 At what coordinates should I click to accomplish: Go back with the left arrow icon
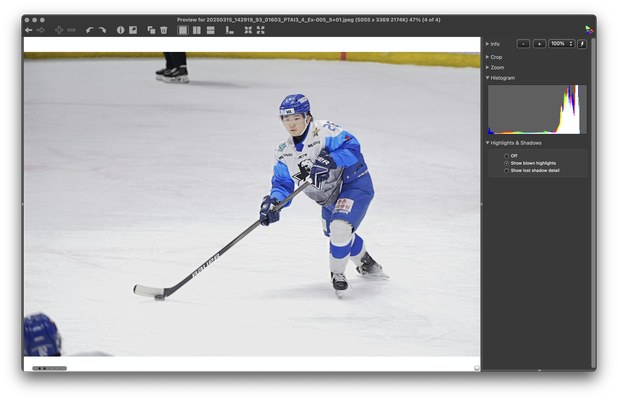click(28, 30)
